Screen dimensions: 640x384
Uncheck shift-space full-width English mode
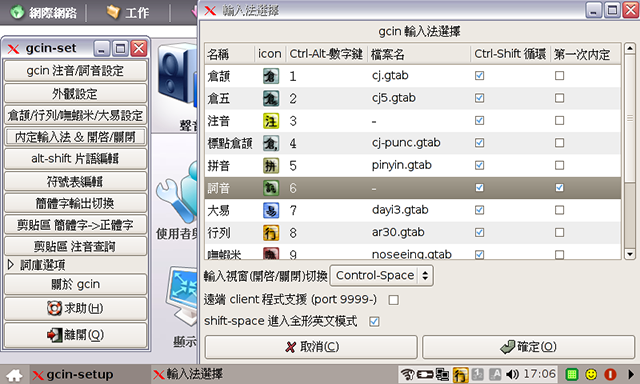click(x=374, y=322)
